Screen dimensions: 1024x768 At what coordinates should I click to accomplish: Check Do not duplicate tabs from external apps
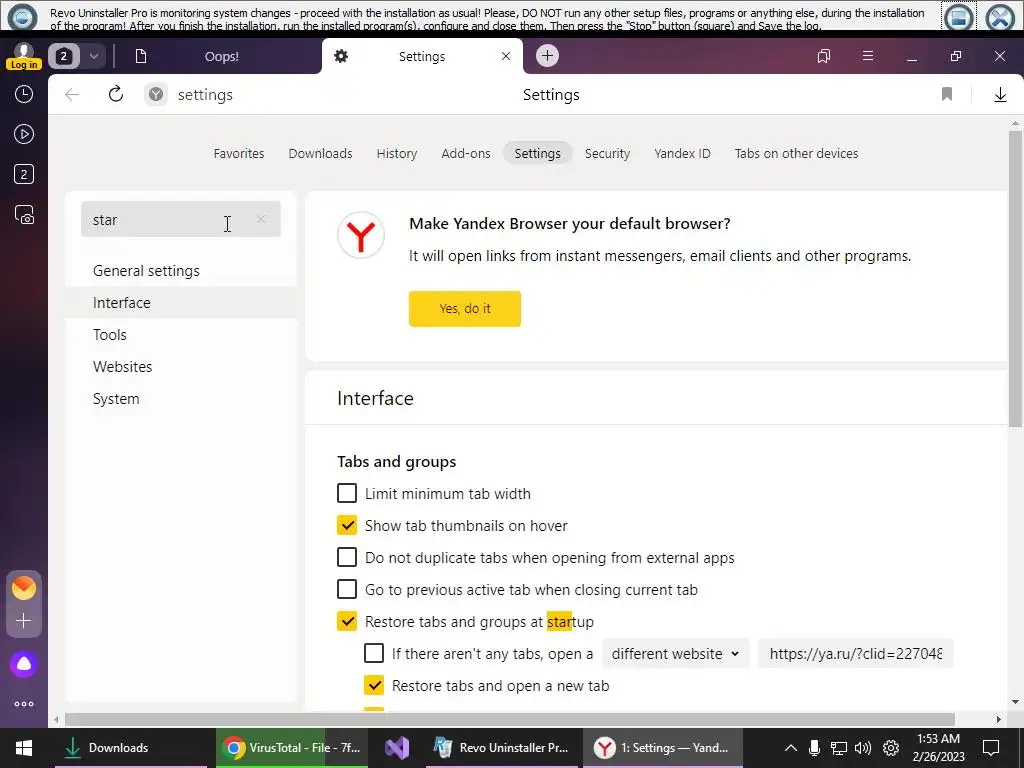point(347,557)
